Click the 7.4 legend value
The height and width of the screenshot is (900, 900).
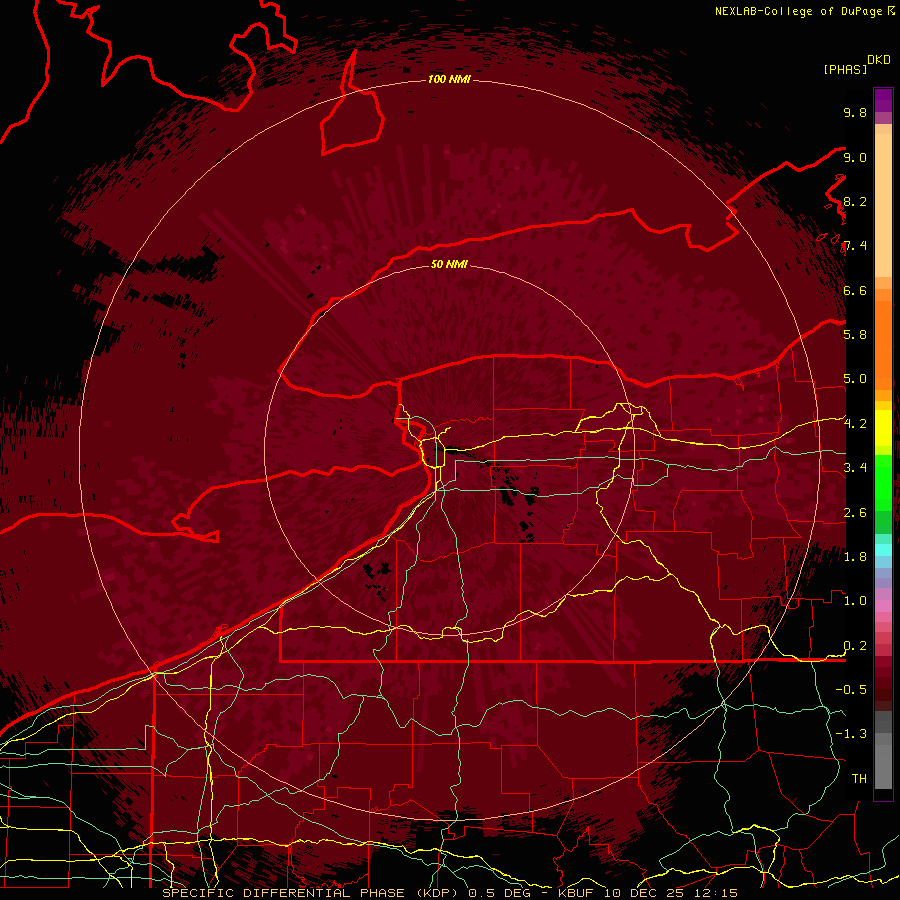[855, 246]
